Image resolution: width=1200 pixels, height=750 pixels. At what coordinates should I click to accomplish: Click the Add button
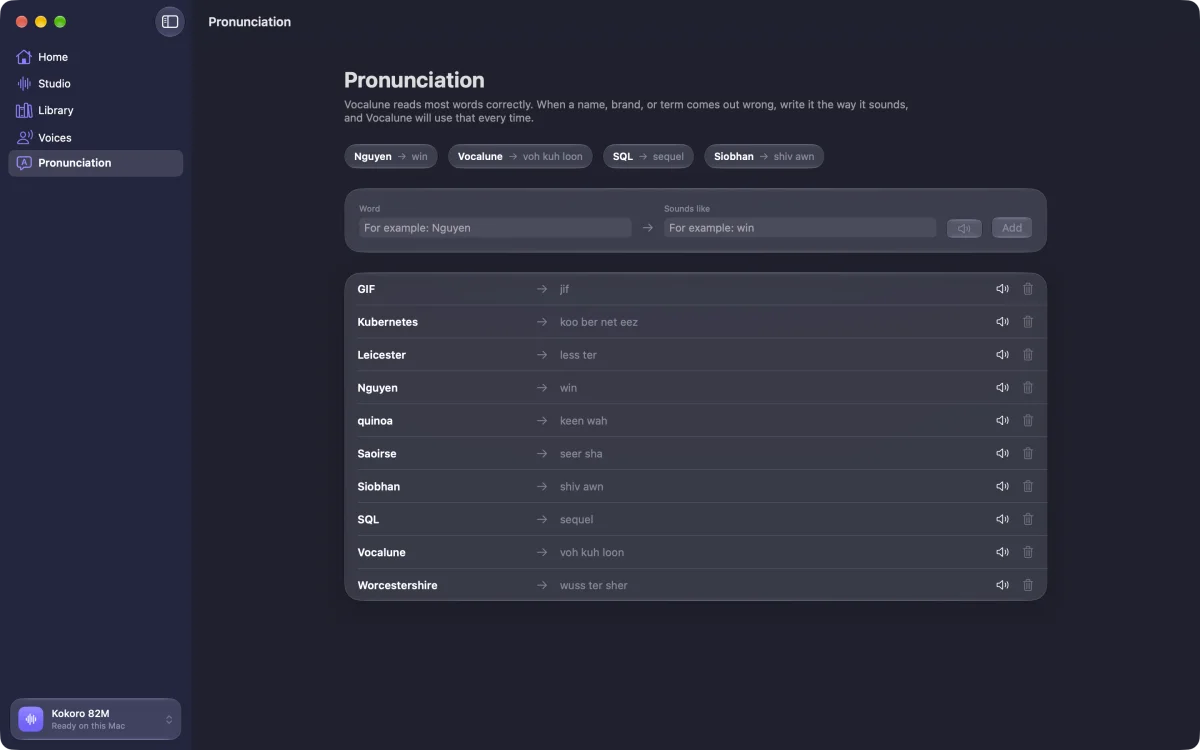pos(1012,228)
